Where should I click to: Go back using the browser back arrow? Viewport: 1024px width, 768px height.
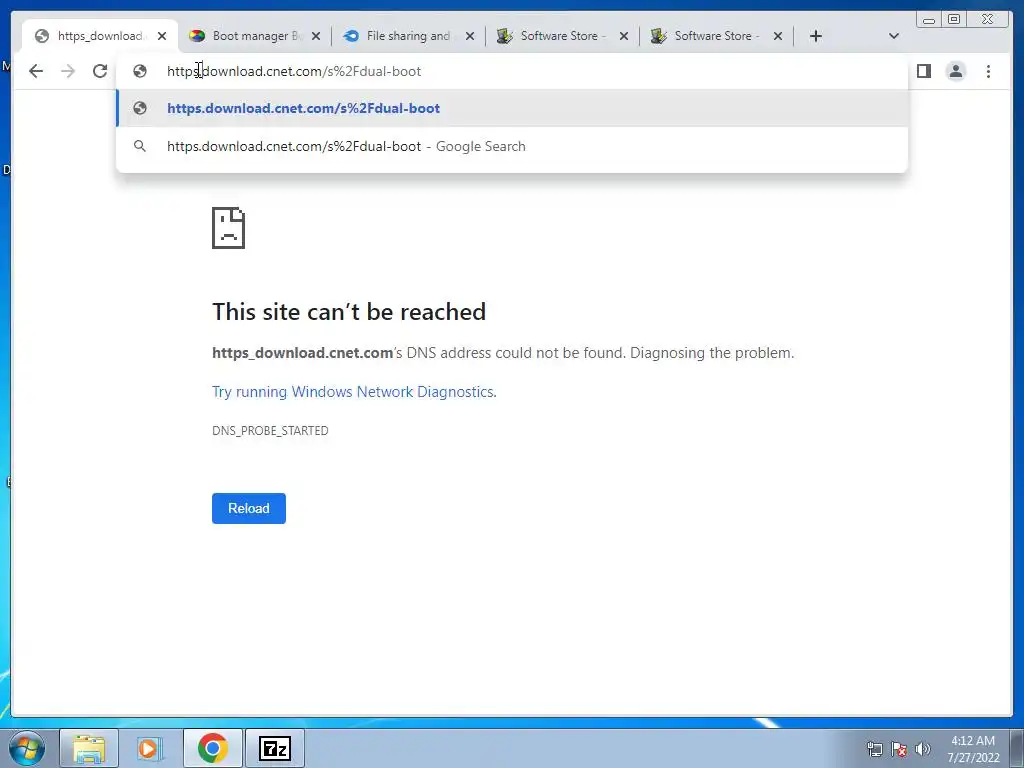36,71
